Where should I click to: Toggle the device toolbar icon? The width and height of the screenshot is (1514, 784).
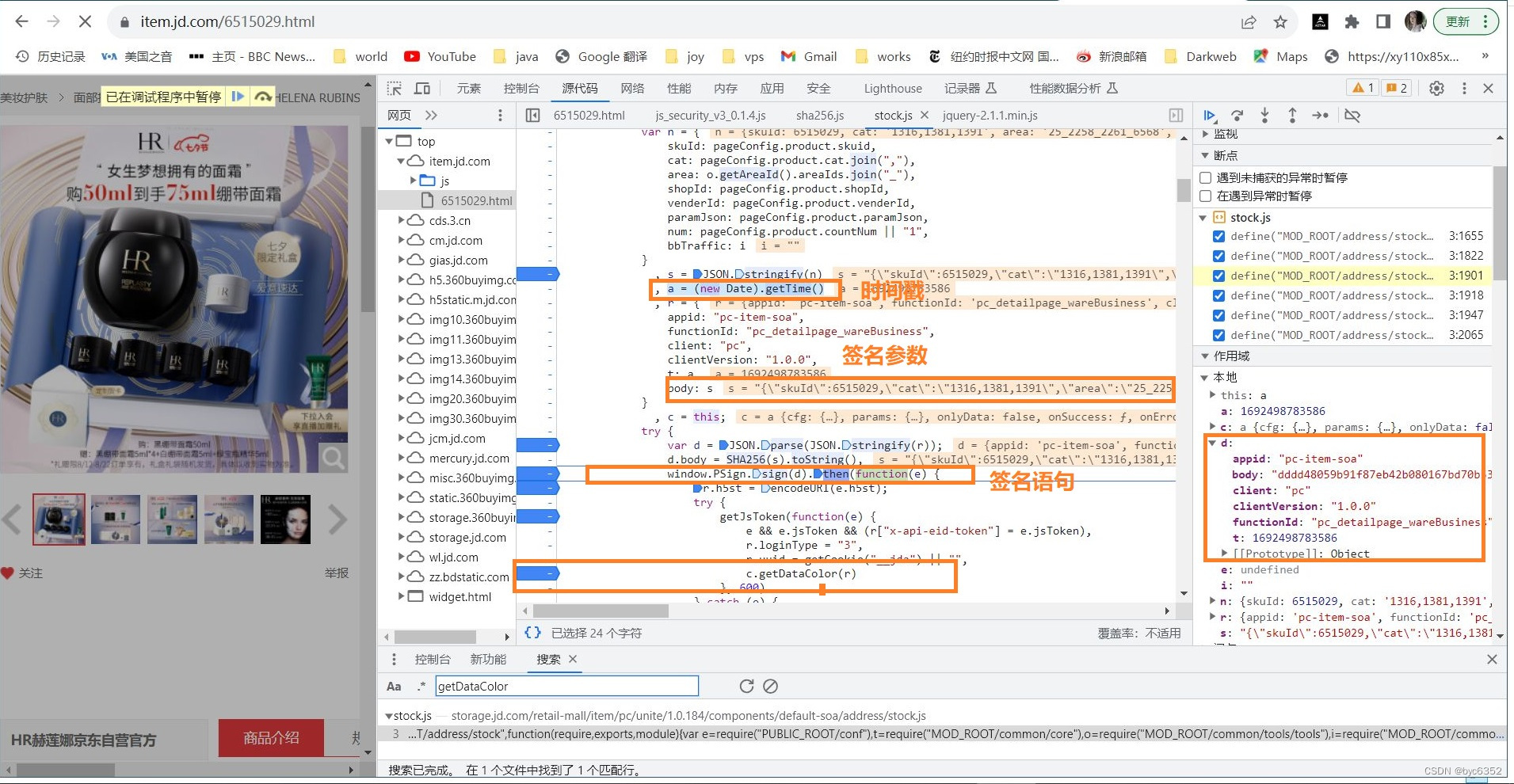[x=422, y=89]
